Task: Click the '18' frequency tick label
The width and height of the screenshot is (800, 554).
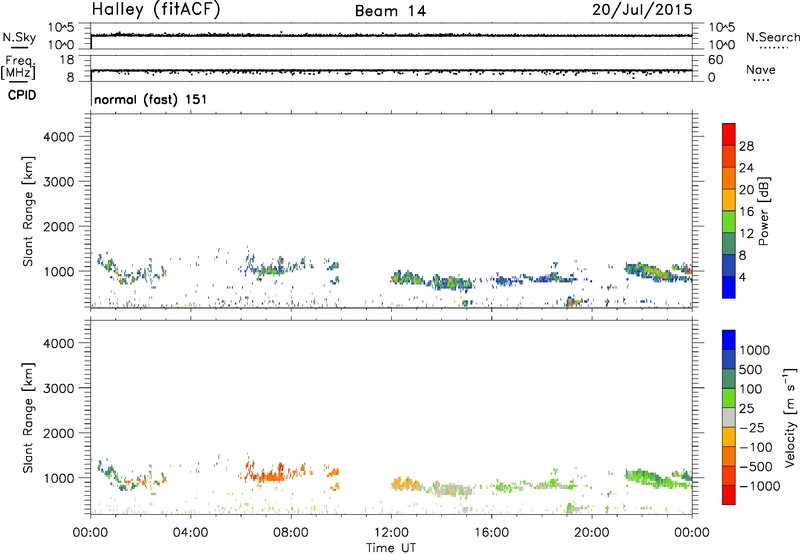Action: point(67,60)
